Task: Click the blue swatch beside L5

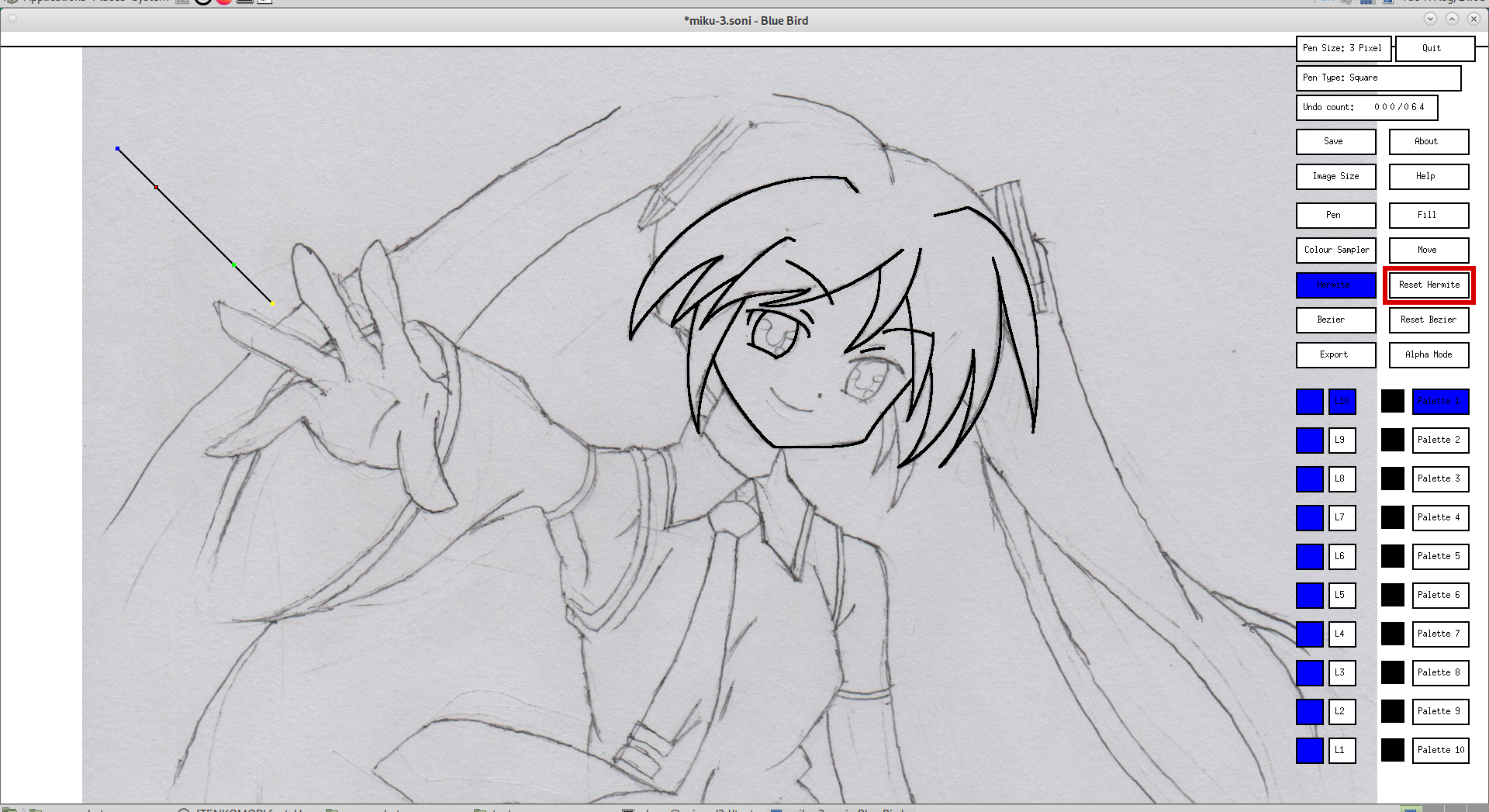Action: (x=1310, y=595)
